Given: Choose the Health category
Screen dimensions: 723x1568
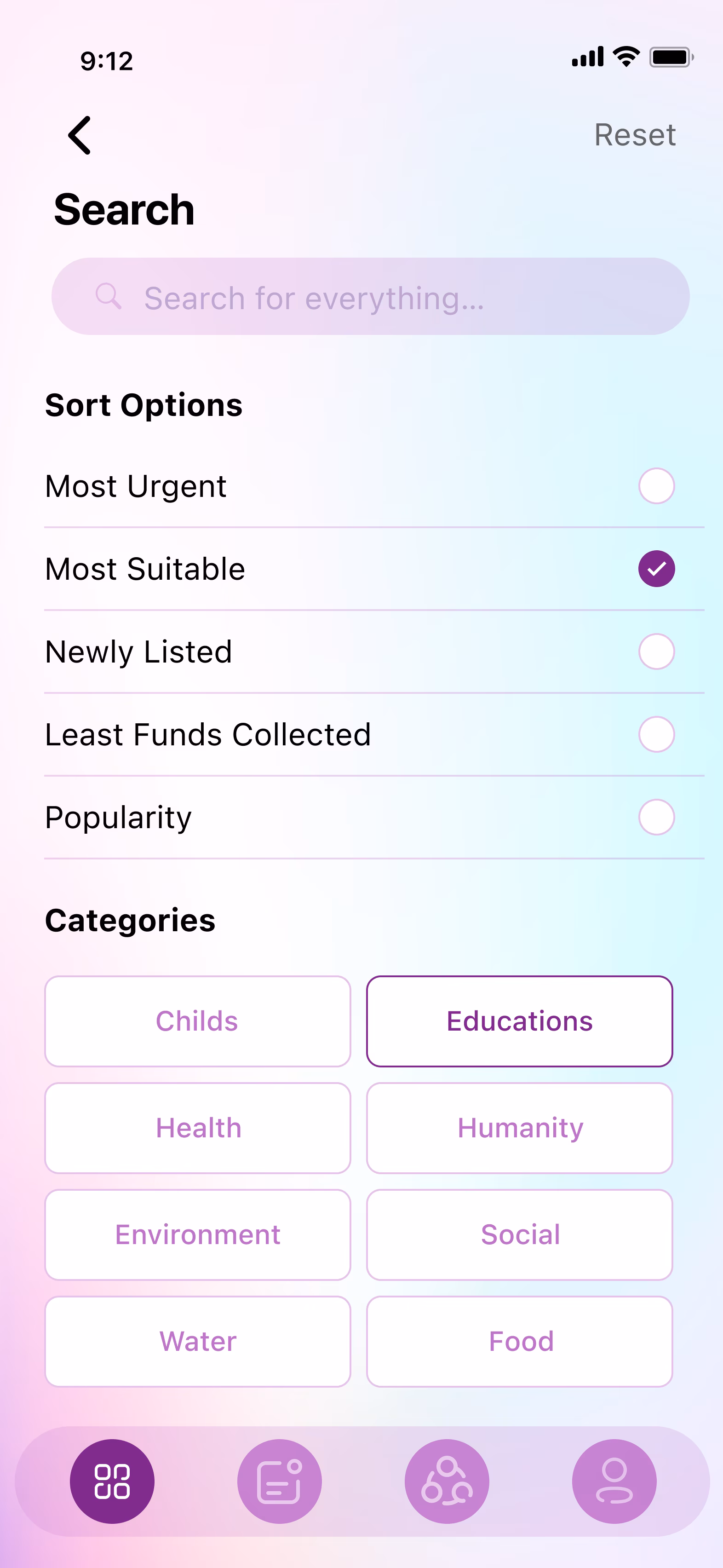Looking at the screenshot, I should tap(197, 1128).
